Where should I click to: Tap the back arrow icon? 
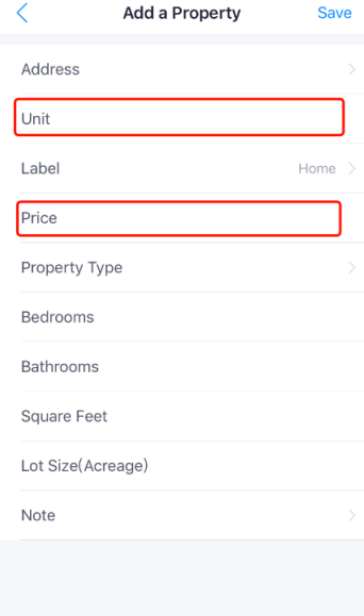click(x=22, y=13)
